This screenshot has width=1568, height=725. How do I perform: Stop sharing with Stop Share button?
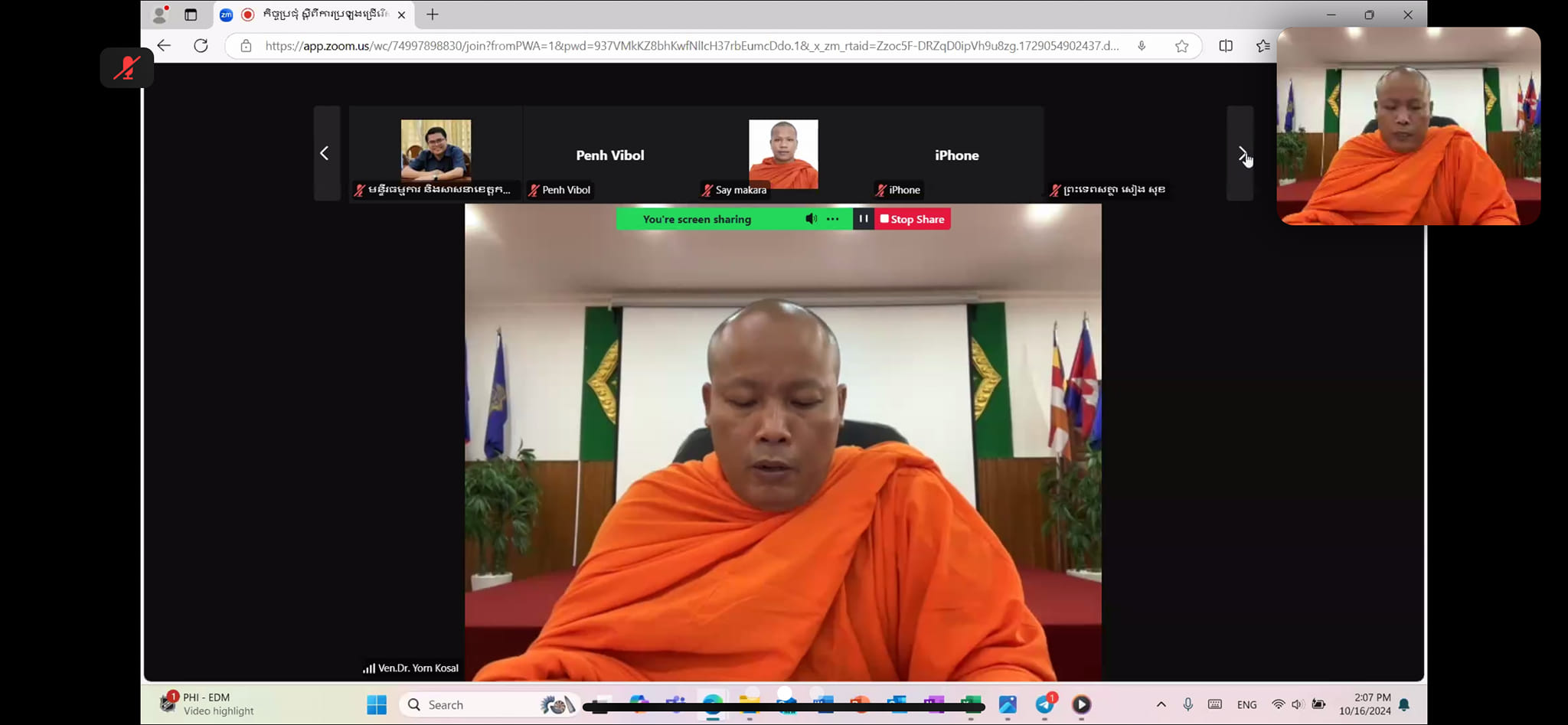tap(913, 219)
